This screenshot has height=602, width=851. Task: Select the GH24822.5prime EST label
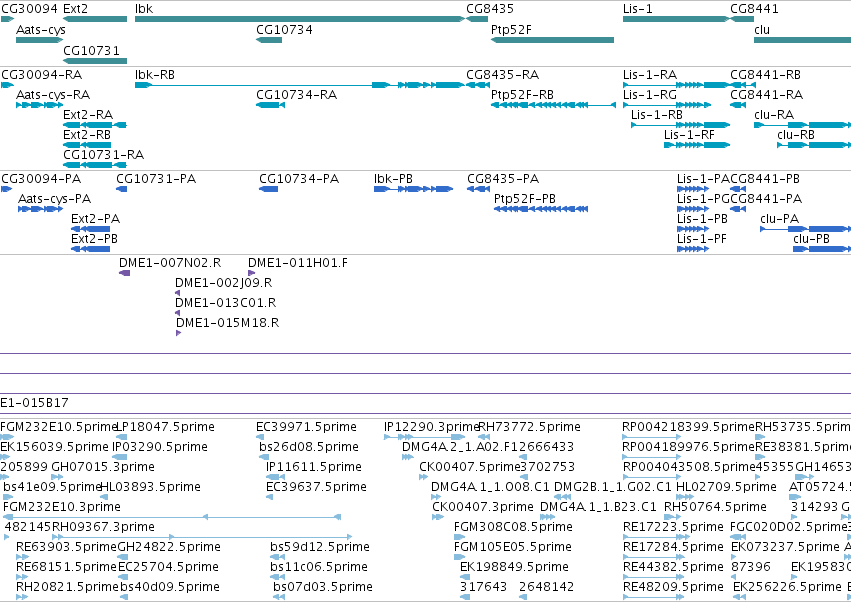coord(169,547)
